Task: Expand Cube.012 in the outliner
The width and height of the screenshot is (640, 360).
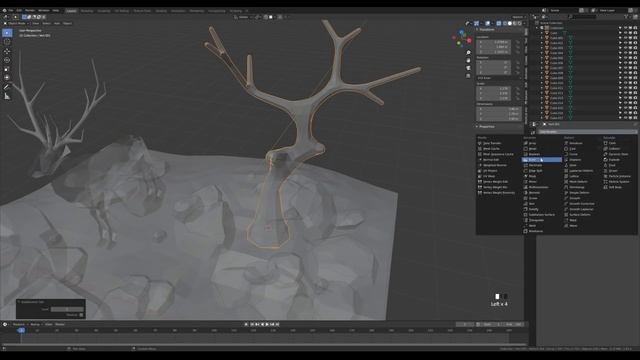Action: point(542,93)
